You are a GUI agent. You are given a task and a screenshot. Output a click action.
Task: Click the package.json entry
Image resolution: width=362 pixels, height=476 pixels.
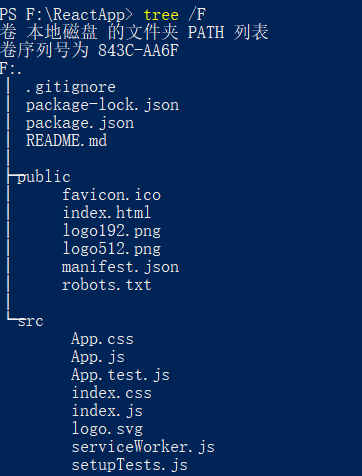(80, 123)
